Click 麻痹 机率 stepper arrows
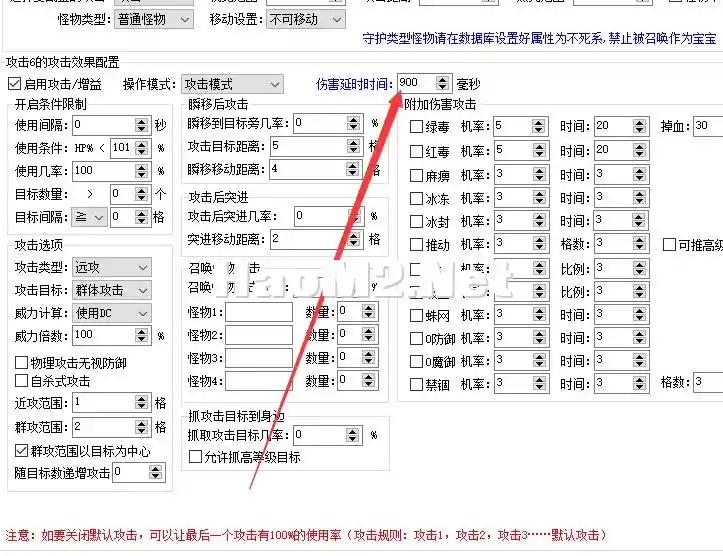The height and width of the screenshot is (556, 723). tap(539, 174)
